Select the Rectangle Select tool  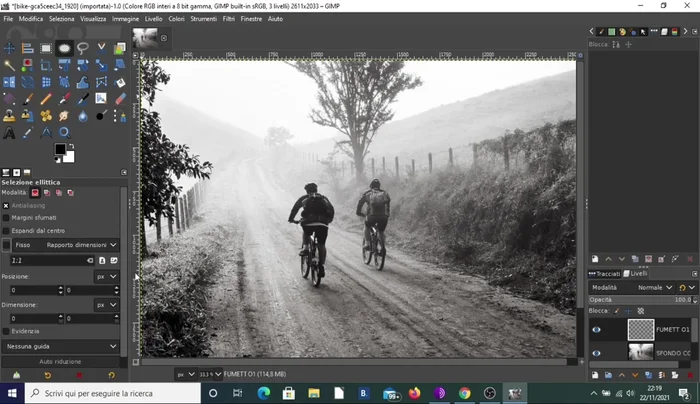46,48
